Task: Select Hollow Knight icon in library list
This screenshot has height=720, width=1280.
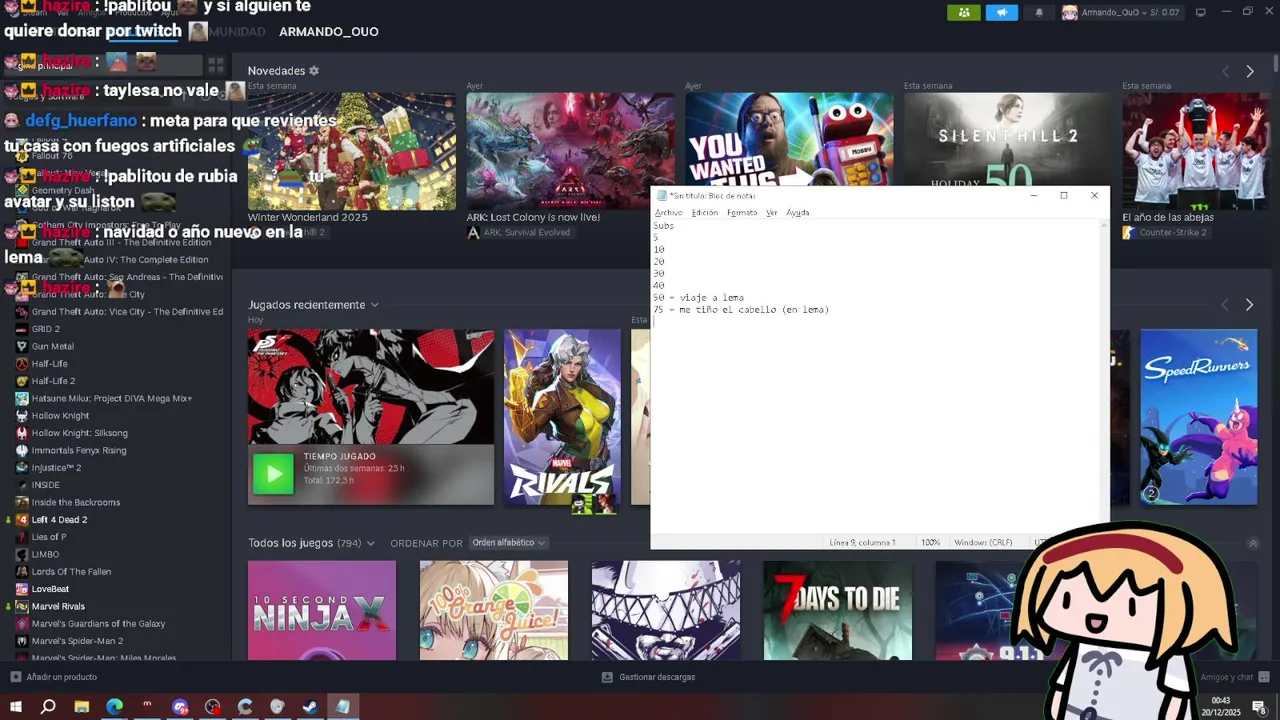Action: [x=21, y=415]
